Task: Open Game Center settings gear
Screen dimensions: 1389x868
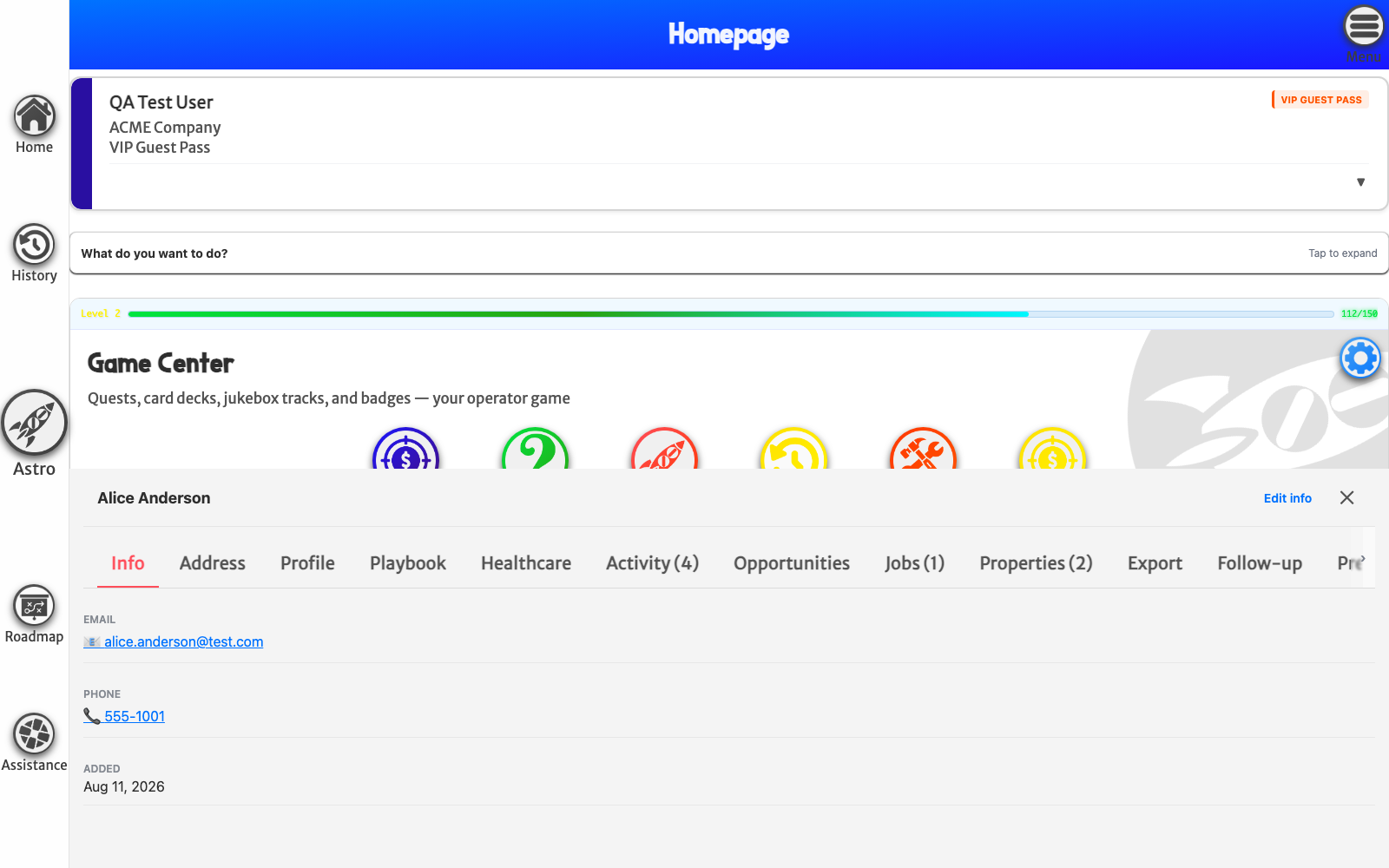Action: pos(1360,358)
